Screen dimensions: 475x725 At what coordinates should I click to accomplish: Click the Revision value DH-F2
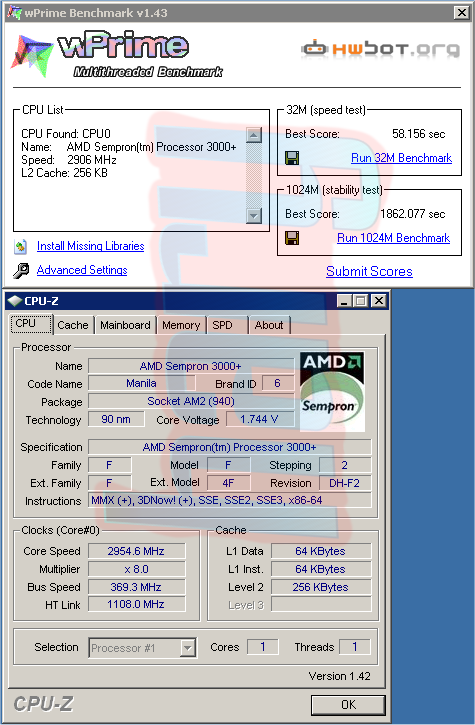(345, 483)
